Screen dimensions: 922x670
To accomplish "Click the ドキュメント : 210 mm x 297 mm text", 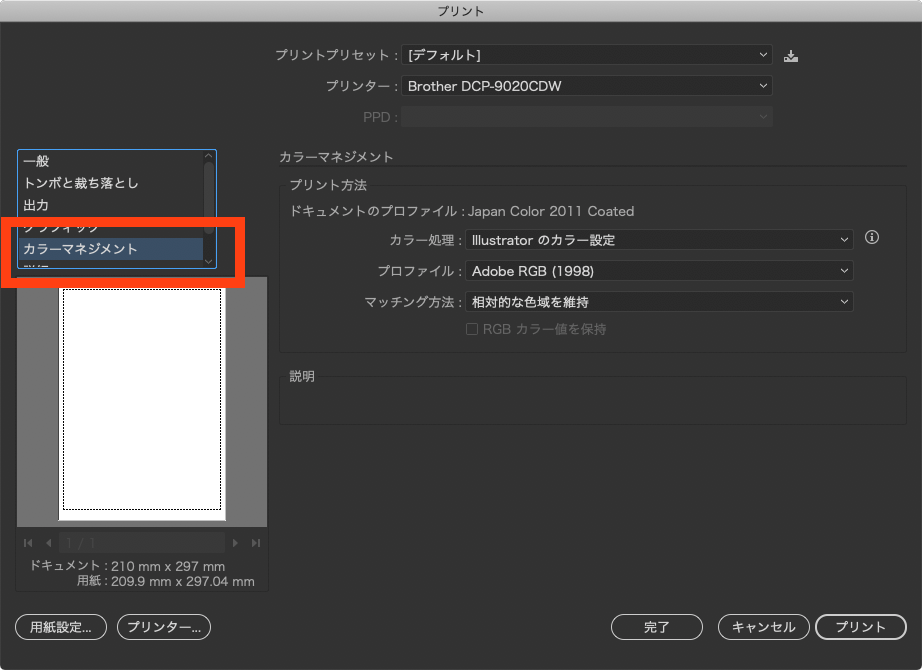I will click(x=128, y=566).
